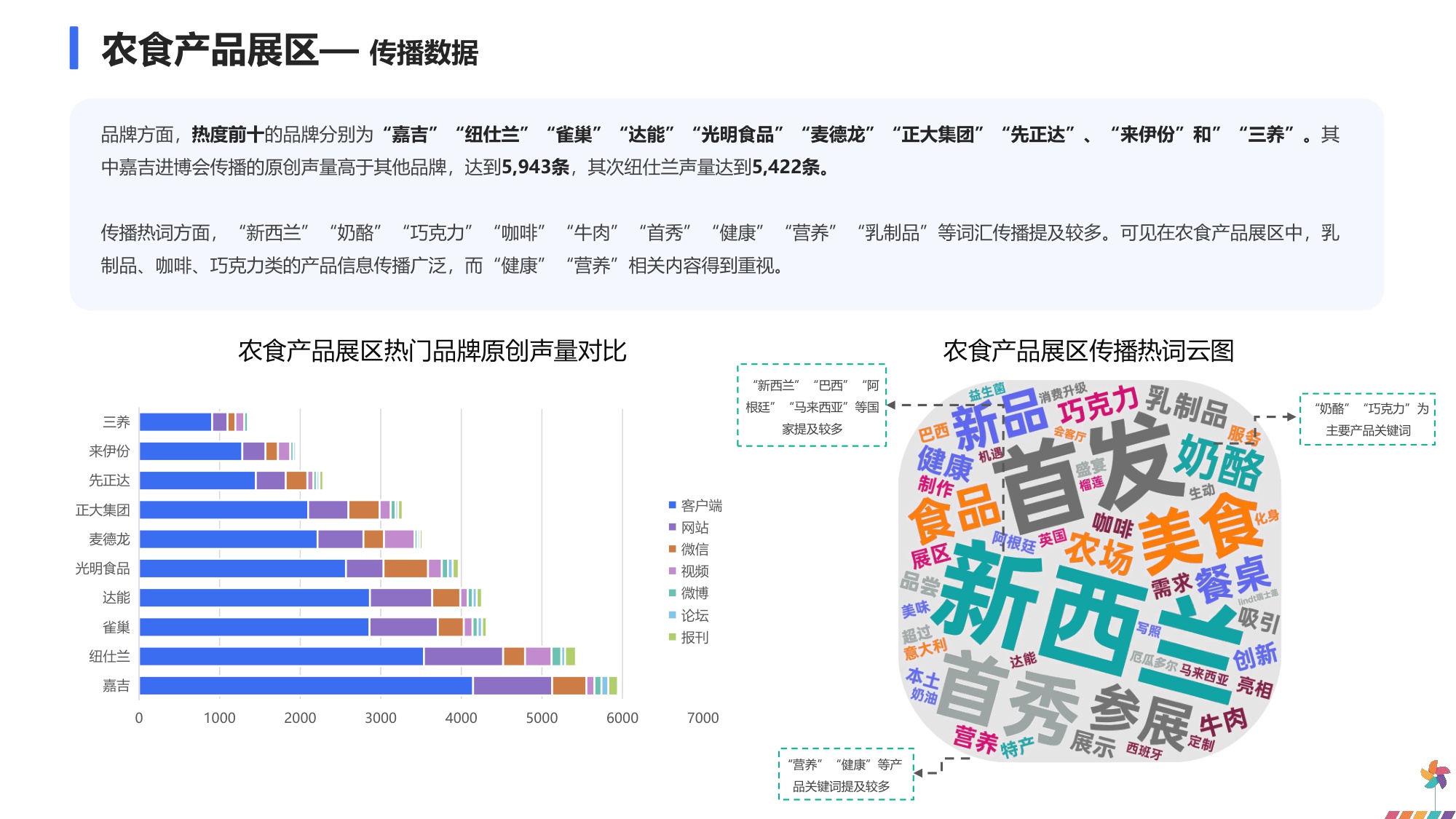The height and width of the screenshot is (819, 1456).
Task: Select the purple 网站 legend icon
Action: click(x=670, y=527)
